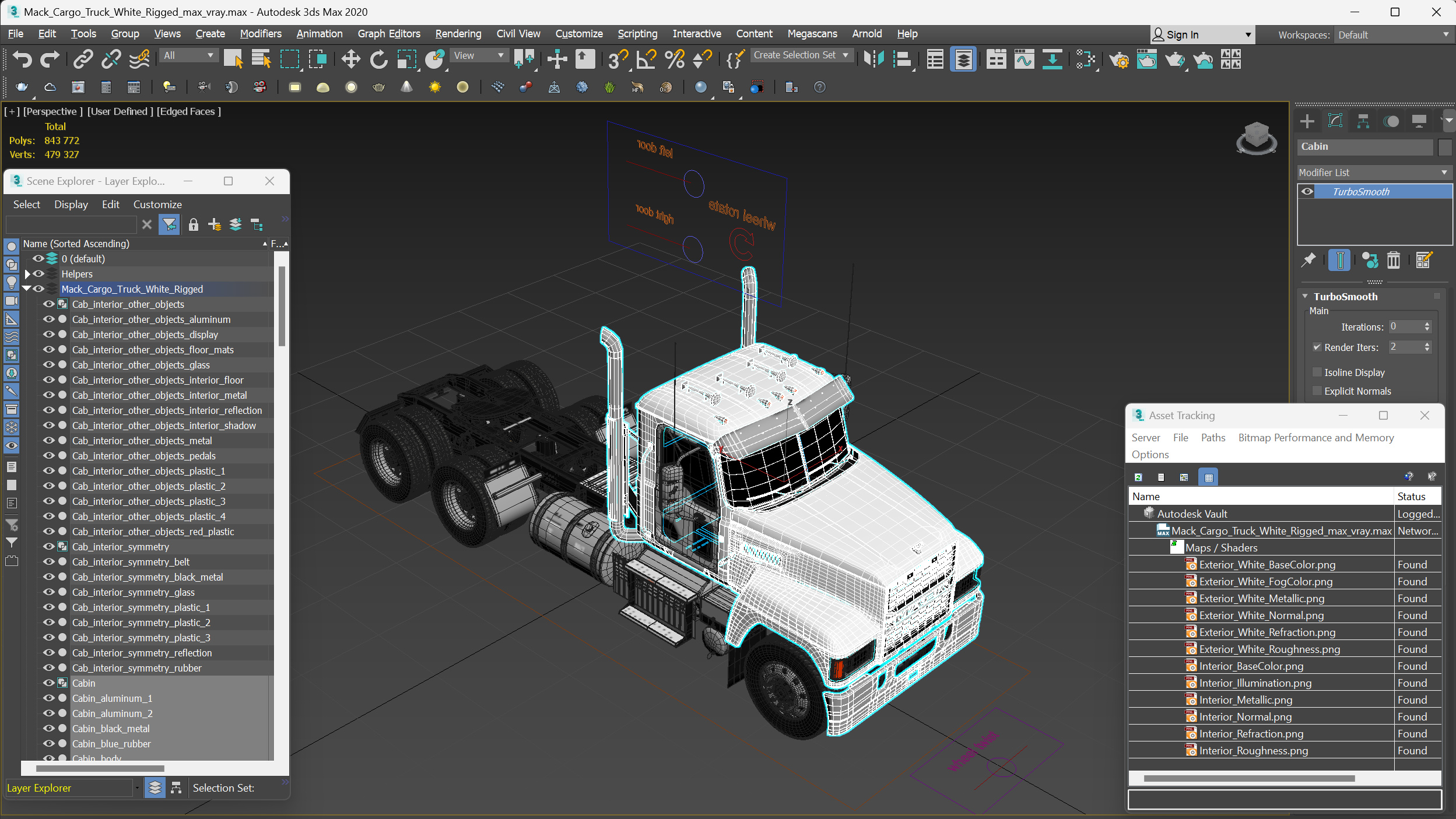This screenshot has height=819, width=1456.
Task: Switch to the Hierarchy panel tab
Action: pyautogui.click(x=1363, y=121)
